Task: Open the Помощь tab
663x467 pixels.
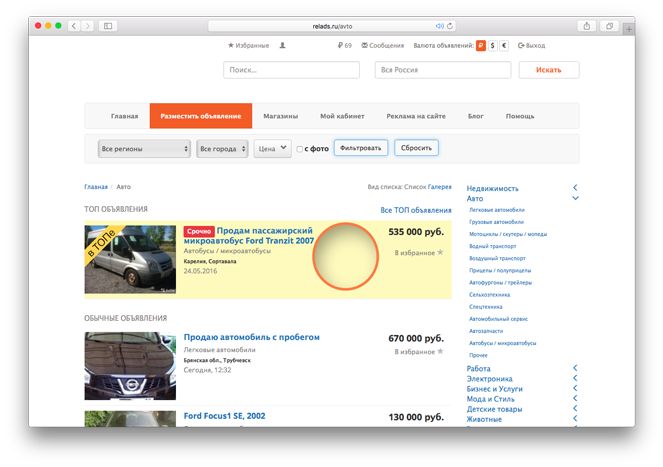Action: point(520,116)
